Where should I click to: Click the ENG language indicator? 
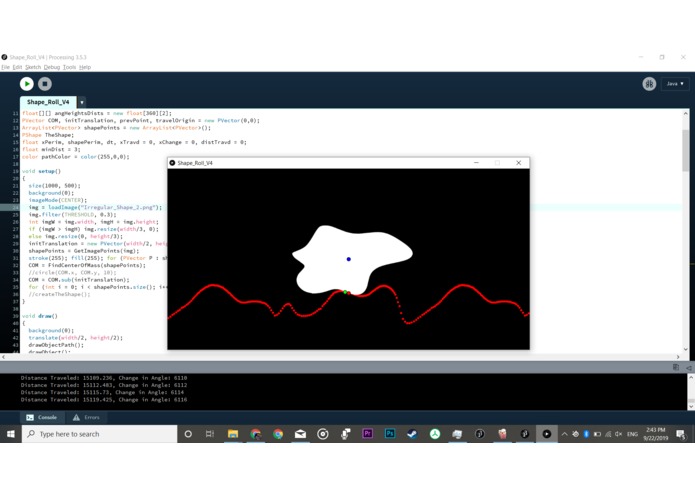(x=632, y=434)
